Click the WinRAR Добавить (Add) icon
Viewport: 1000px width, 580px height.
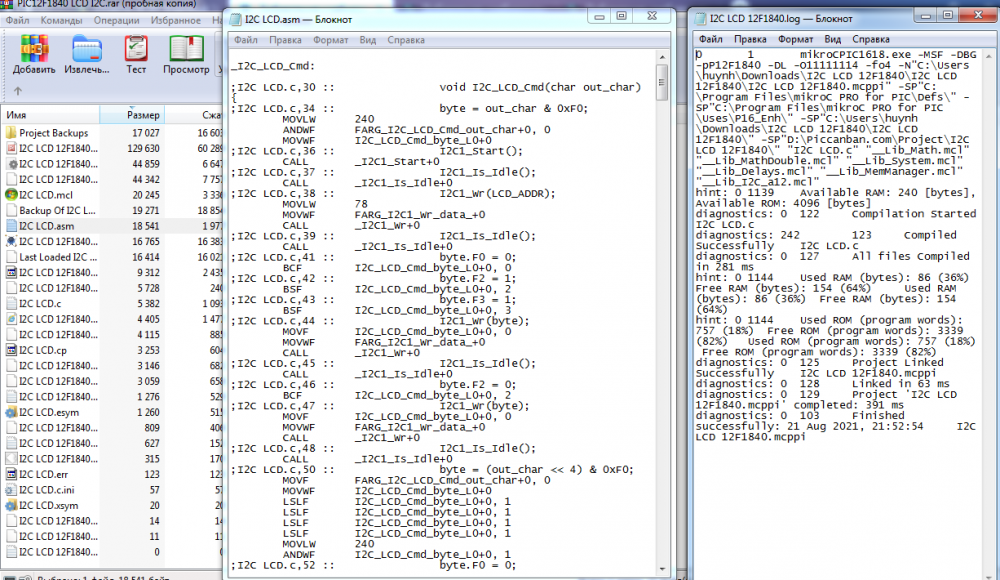[34, 52]
